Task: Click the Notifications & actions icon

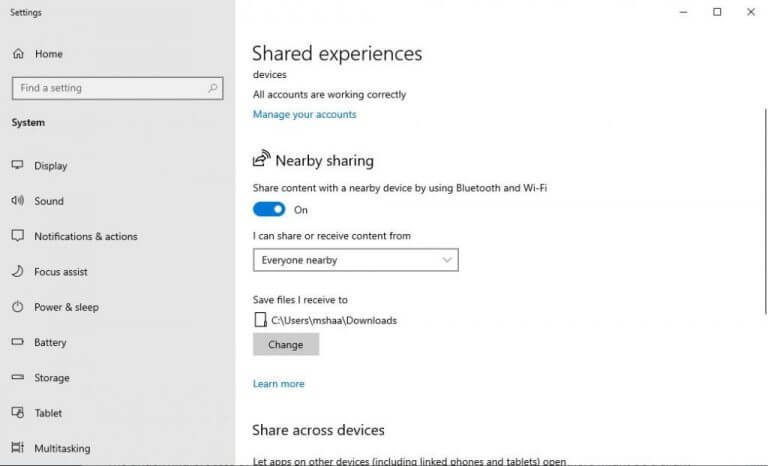Action: click(17, 237)
